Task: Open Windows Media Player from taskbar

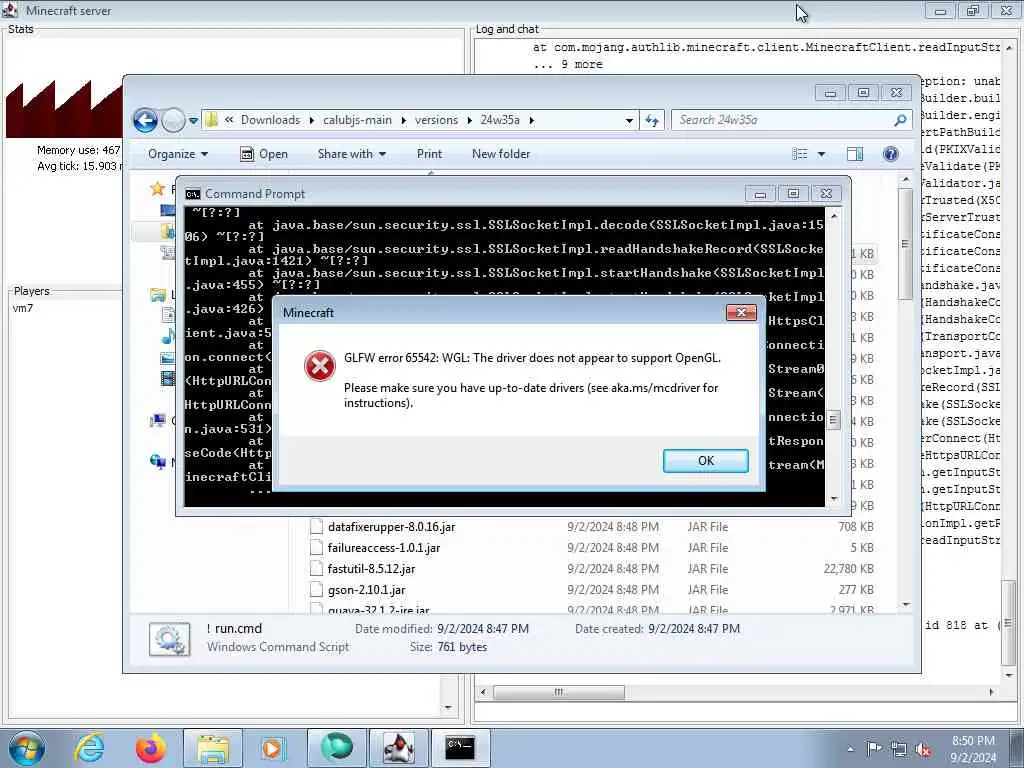Action: pos(273,748)
